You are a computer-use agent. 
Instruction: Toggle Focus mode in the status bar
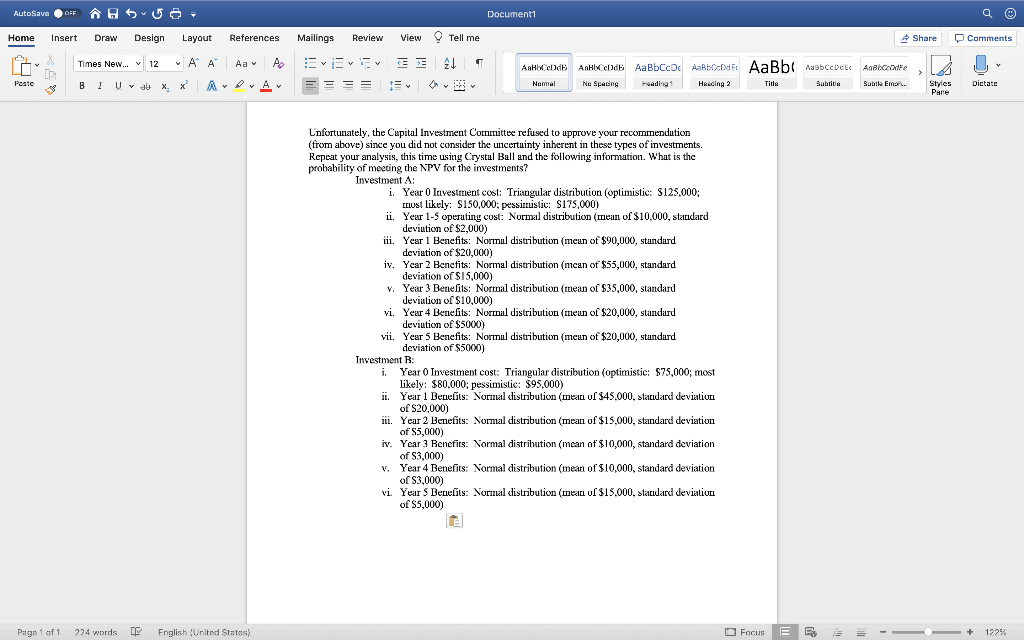(745, 629)
